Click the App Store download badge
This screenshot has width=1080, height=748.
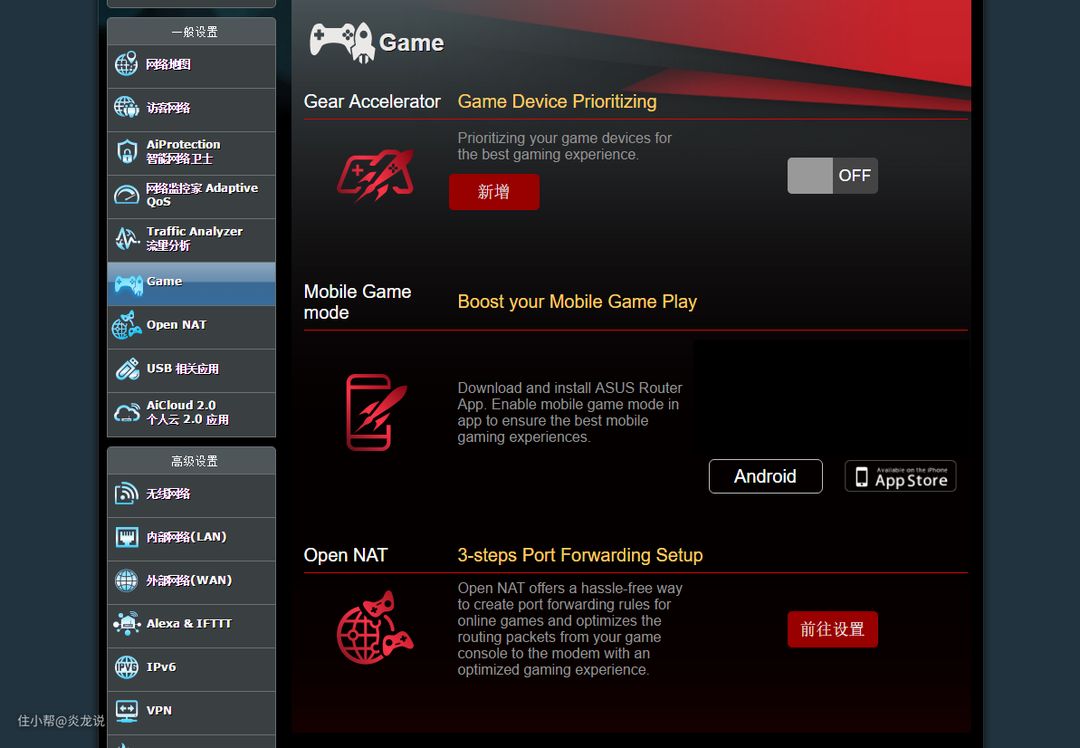900,477
